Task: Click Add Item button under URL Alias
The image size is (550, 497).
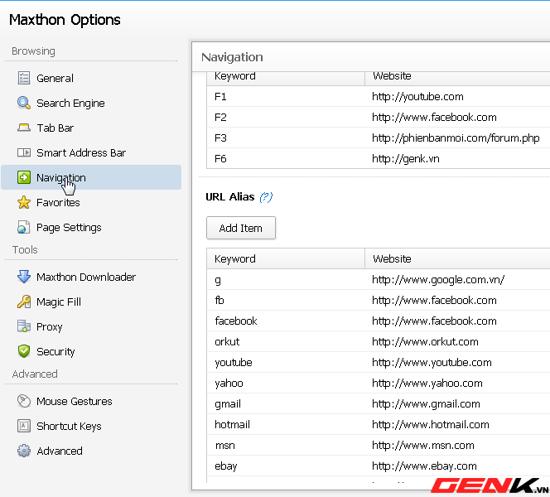Action: point(241,228)
